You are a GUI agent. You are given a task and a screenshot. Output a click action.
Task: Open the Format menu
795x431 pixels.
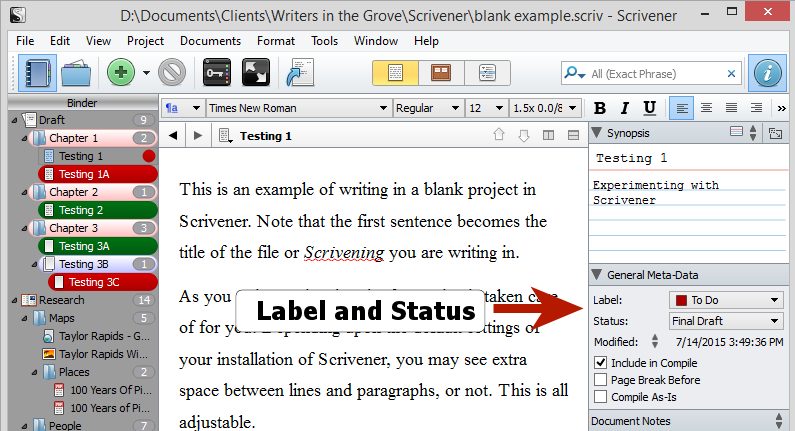coord(275,41)
